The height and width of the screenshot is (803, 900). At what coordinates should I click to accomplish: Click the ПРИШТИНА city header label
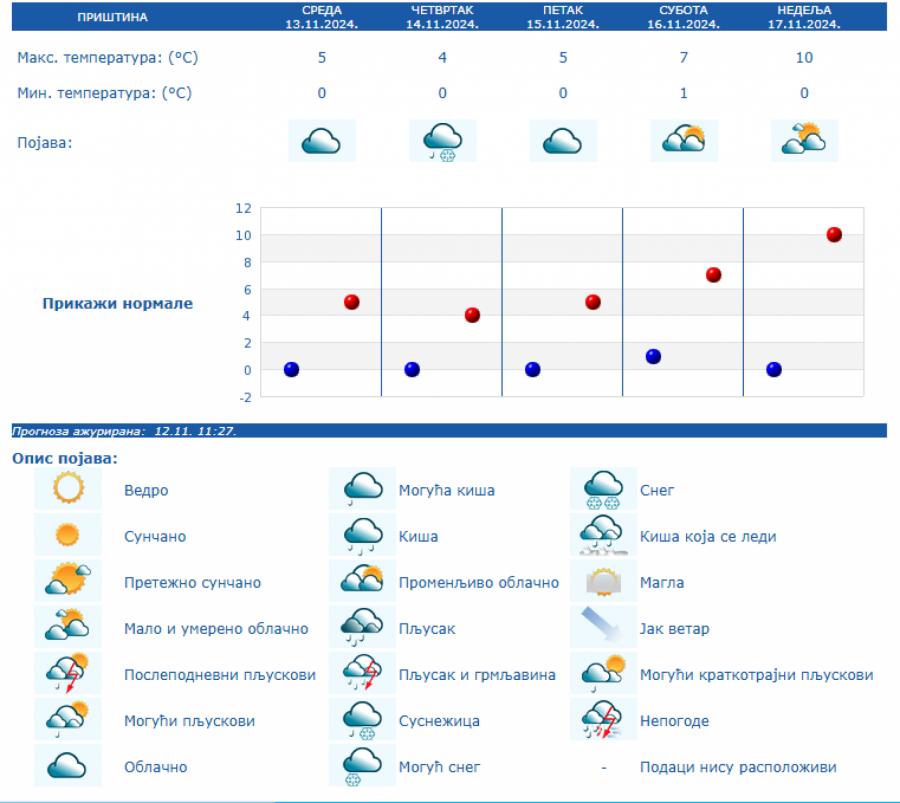112,17
